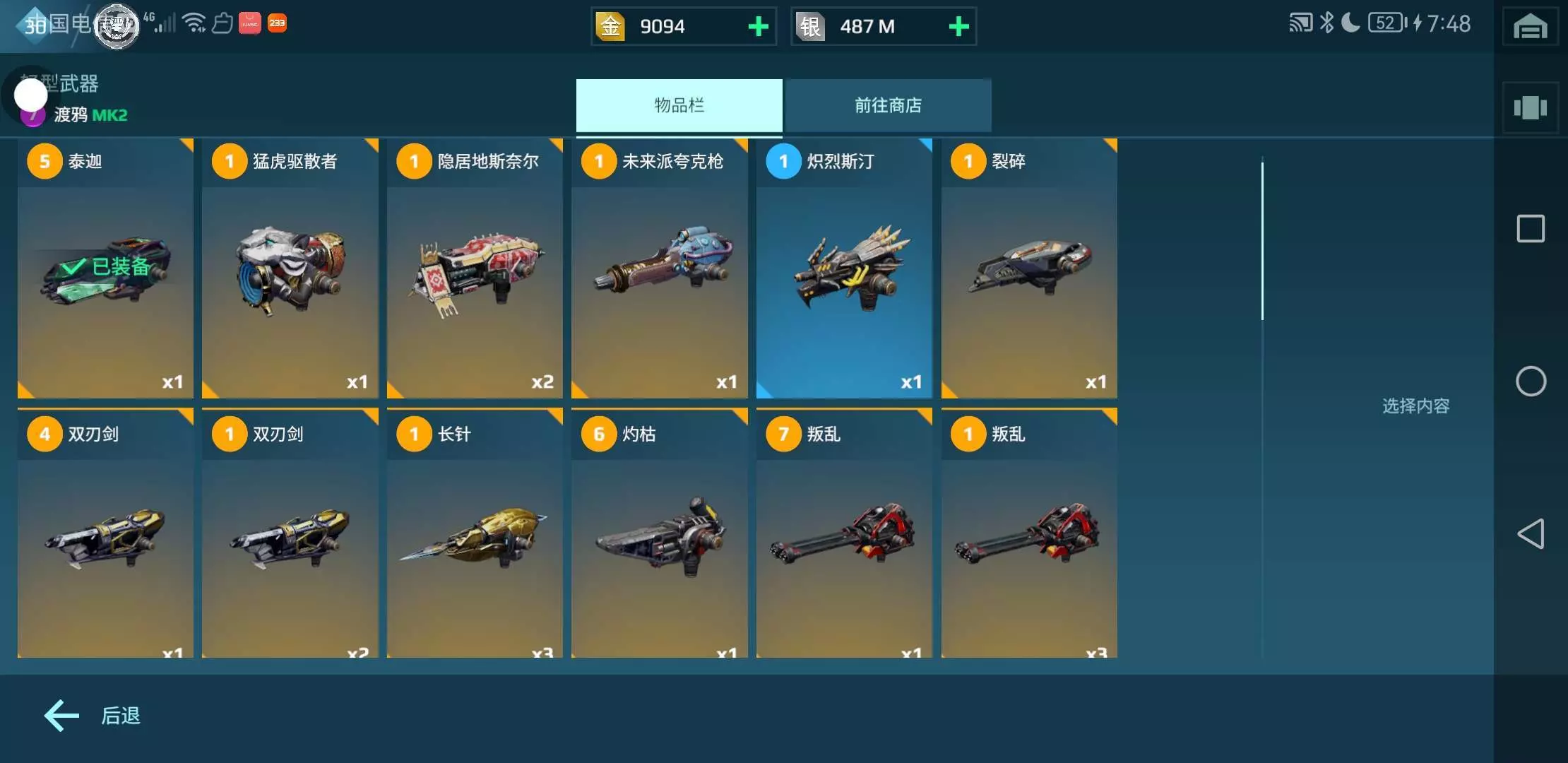Select the 猛虎驱散者 weapon card
The height and width of the screenshot is (763, 1568).
[x=290, y=268]
